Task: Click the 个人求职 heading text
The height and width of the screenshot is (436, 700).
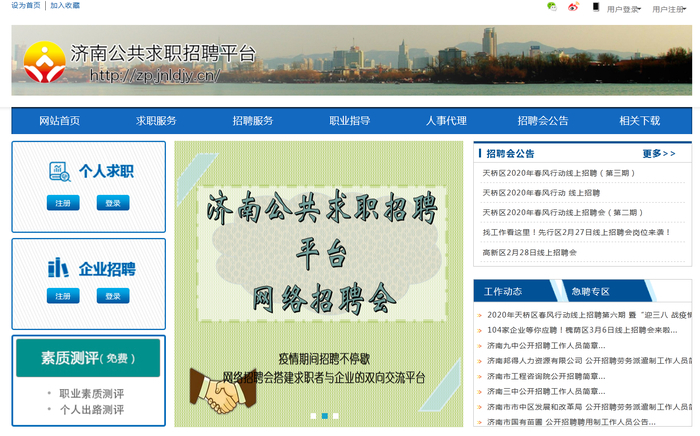Action: click(x=106, y=171)
